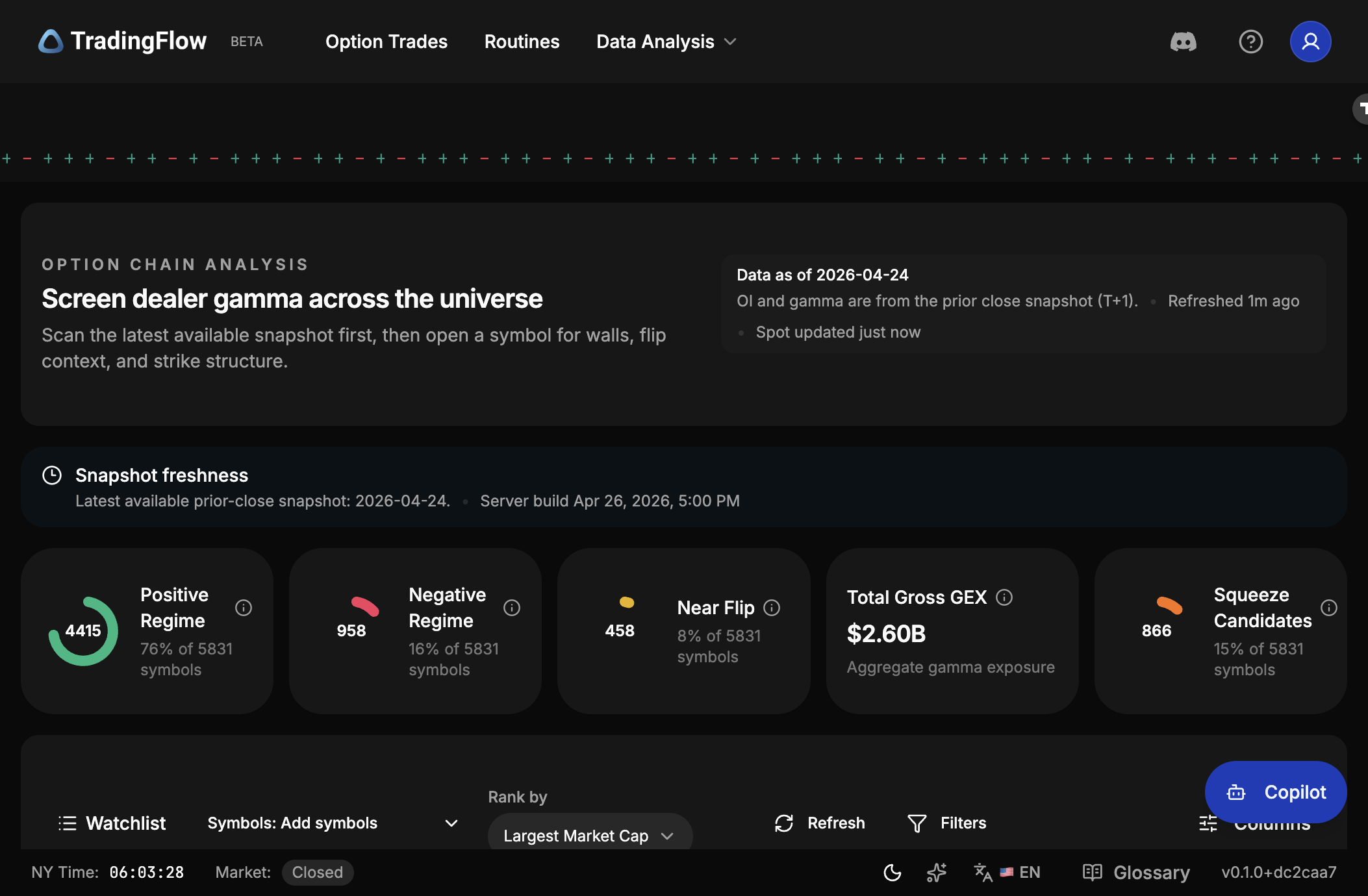Open the user account avatar icon

[x=1310, y=41]
